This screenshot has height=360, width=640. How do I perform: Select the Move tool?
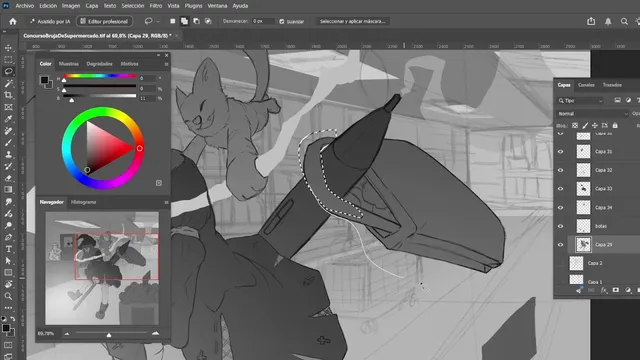pos(8,48)
